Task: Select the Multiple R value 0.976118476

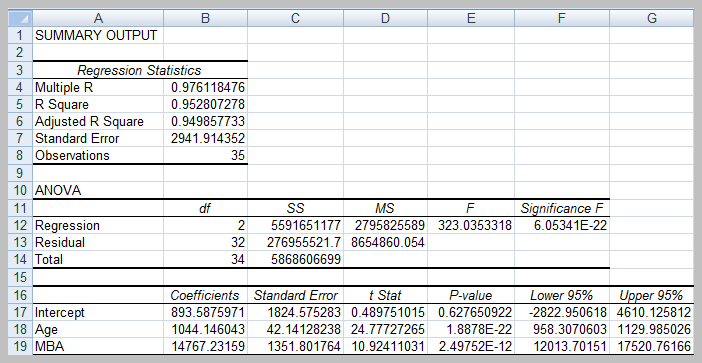Action: click(x=205, y=87)
